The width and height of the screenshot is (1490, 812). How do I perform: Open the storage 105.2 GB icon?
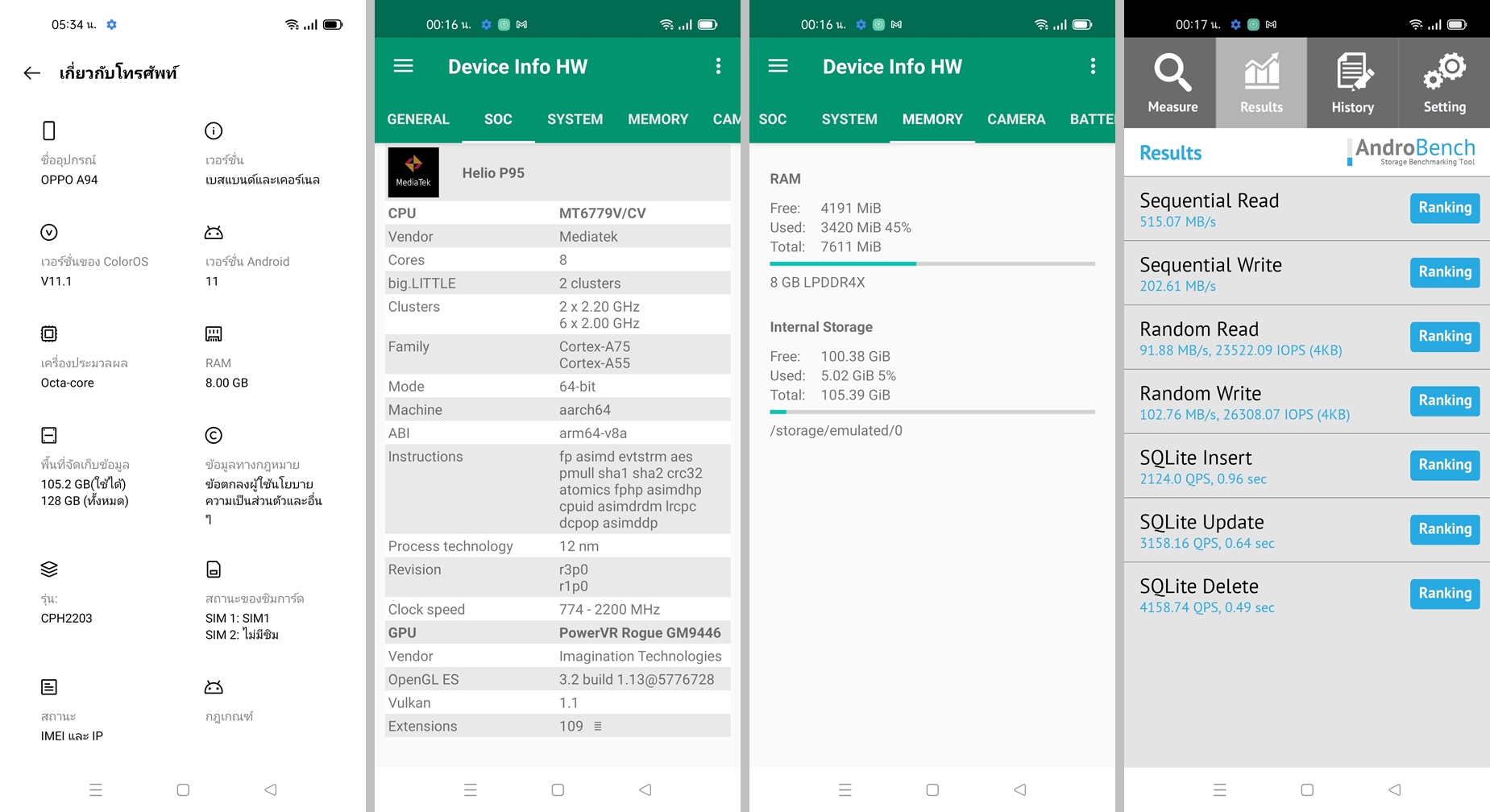49,436
